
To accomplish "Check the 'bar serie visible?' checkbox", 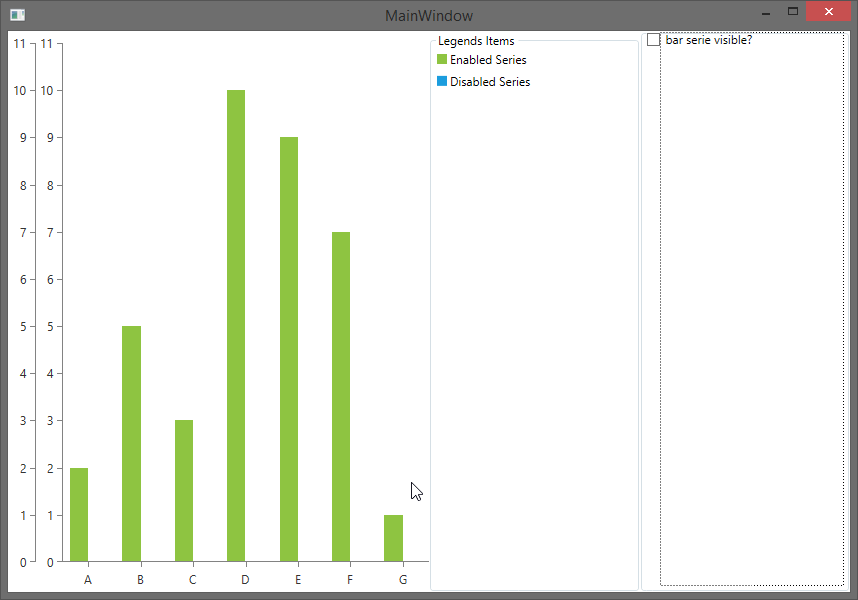I will tap(653, 40).
